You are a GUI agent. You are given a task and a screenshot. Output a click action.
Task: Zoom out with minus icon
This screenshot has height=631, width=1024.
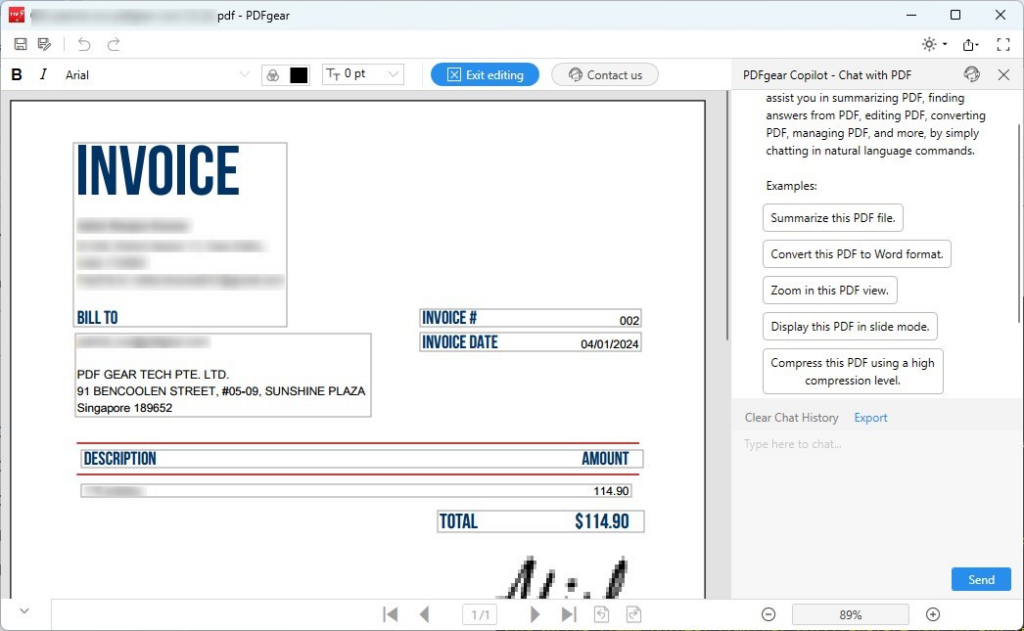point(769,614)
